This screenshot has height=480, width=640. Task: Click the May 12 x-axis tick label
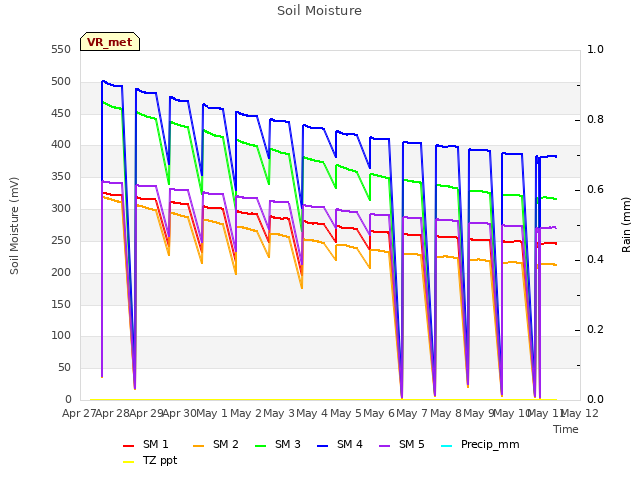tap(580, 413)
